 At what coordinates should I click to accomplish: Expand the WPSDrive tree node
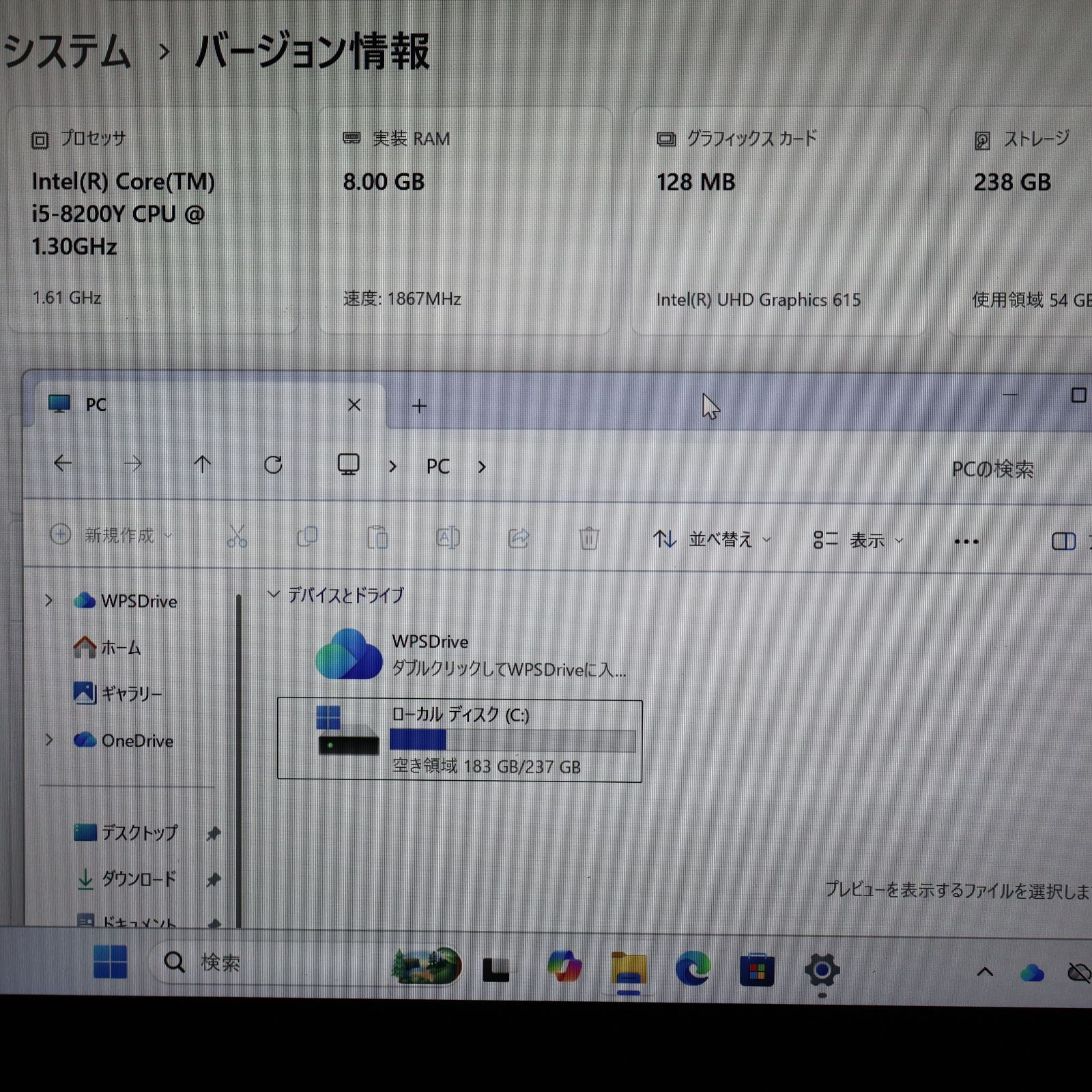coord(48,601)
